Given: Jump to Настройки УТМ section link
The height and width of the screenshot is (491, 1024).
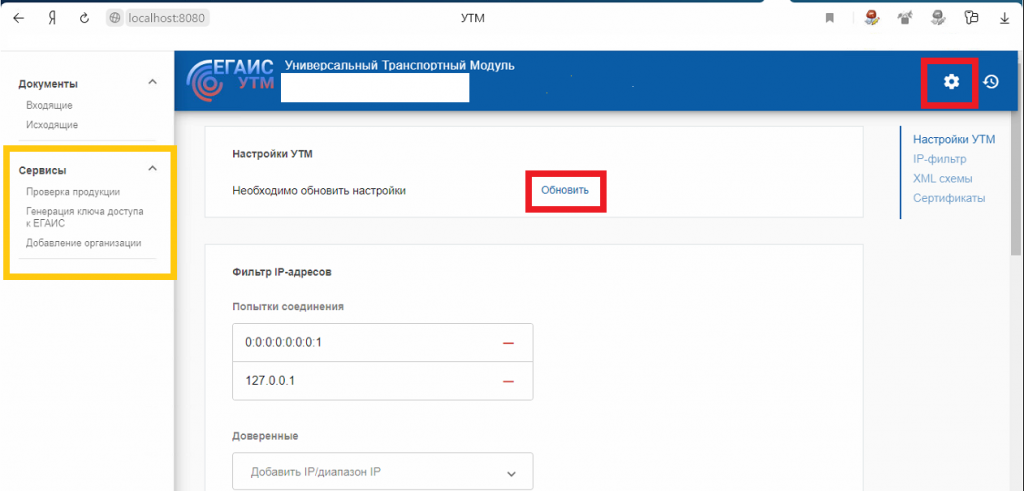Looking at the screenshot, I should pyautogui.click(x=954, y=139).
